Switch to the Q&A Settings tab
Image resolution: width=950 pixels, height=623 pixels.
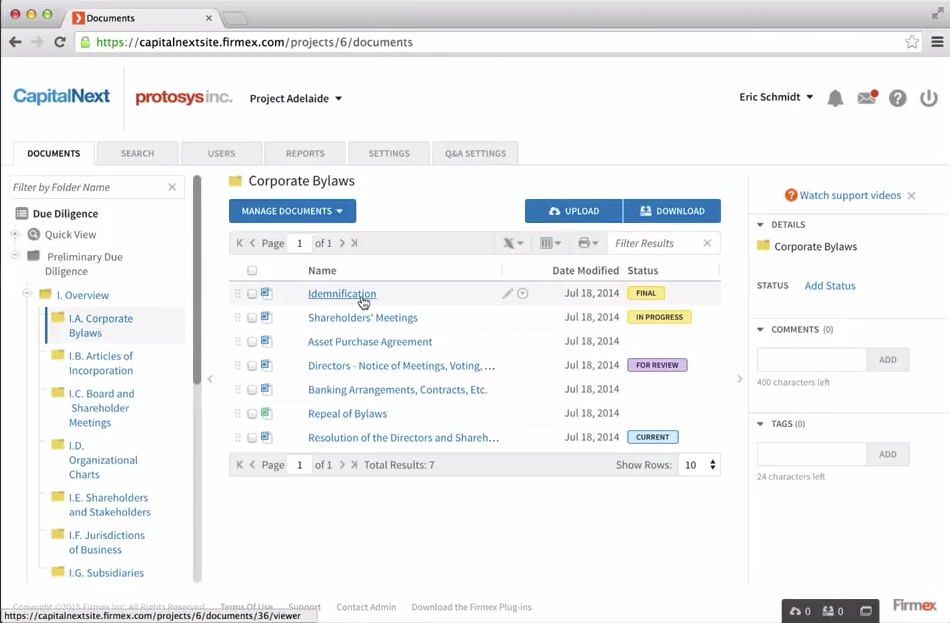click(x=475, y=153)
